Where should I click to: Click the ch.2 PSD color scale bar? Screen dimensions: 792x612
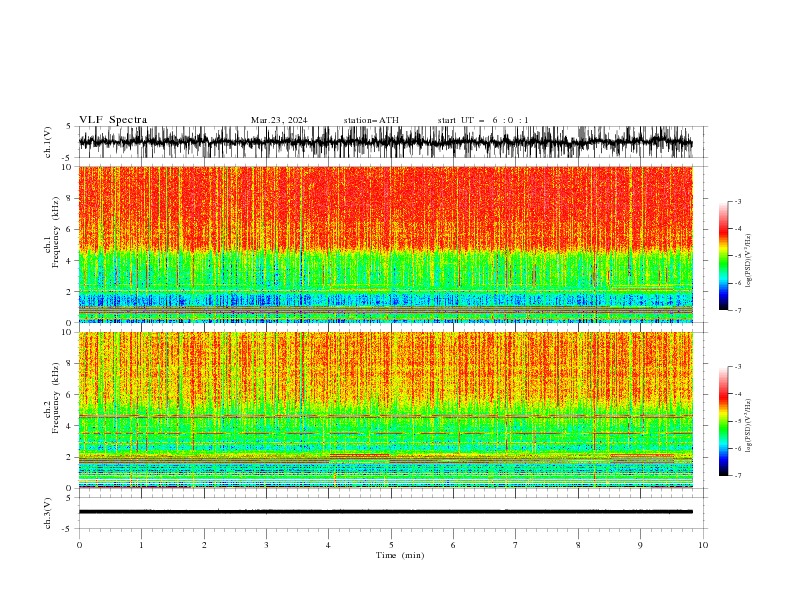[x=724, y=421]
